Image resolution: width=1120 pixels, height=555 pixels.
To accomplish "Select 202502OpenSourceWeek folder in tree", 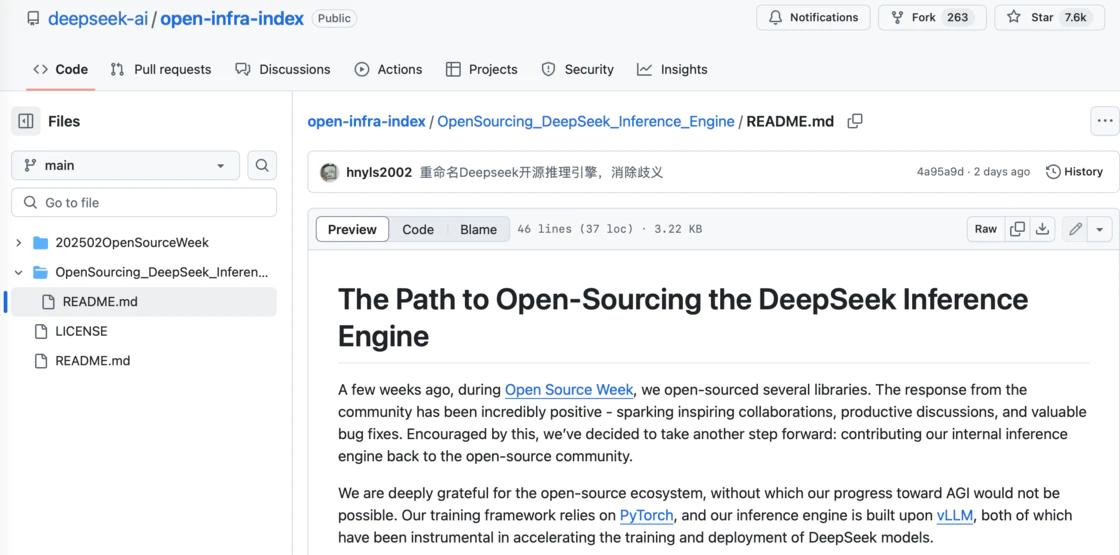I will click(132, 243).
